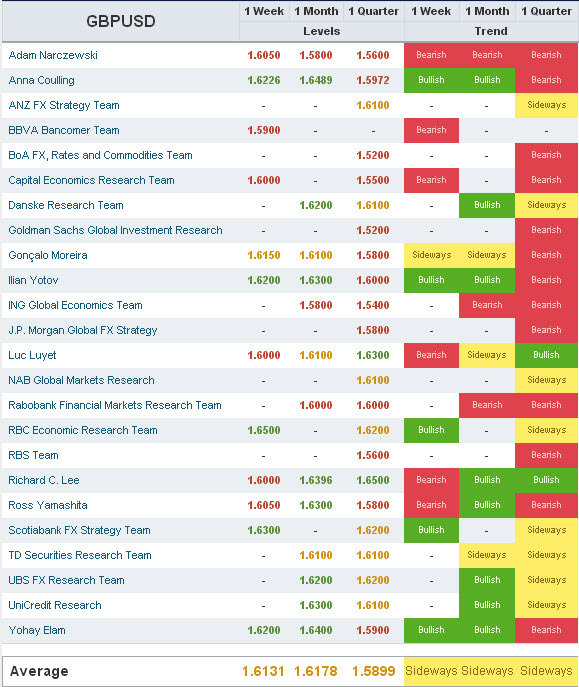Select Anna Coulling's 1 Quarter level 1.5972
This screenshot has height=687, width=579.
[x=373, y=80]
